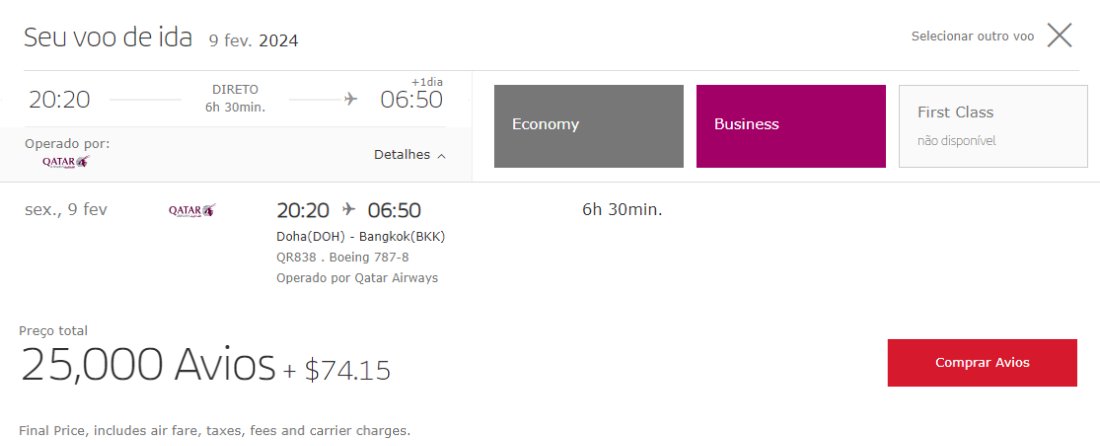Click the Operado por Qatar Airways text
Image resolution: width=1100 pixels, height=446 pixels.
point(357,278)
